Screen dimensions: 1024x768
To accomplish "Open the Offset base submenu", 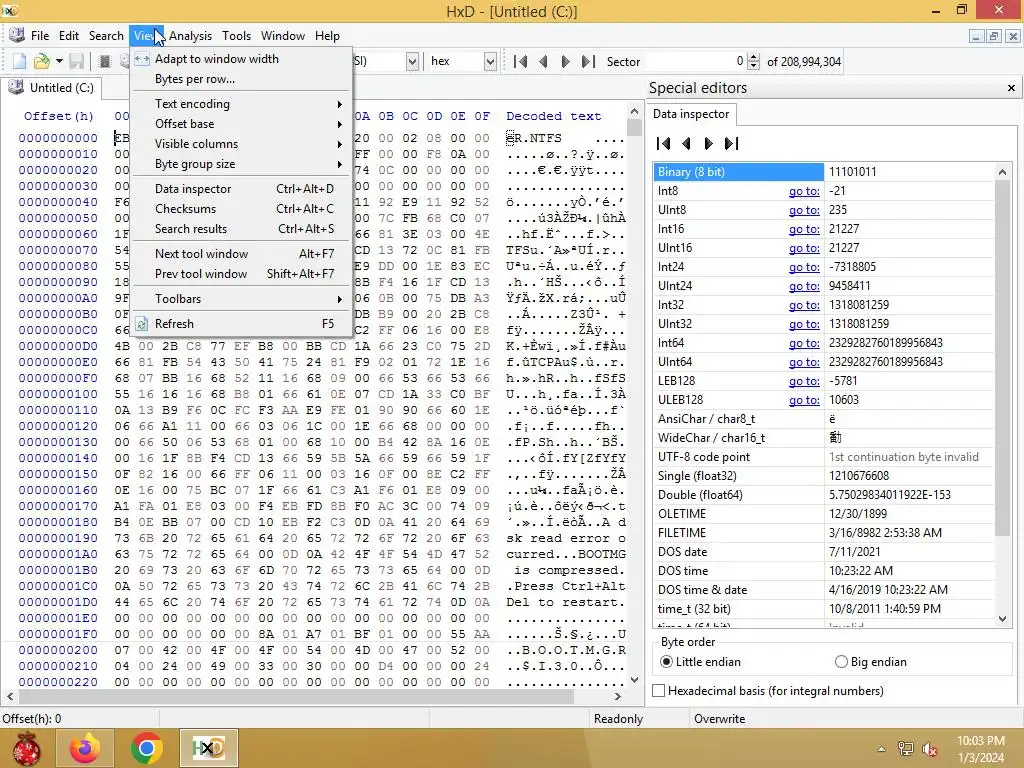I will coord(242,124).
